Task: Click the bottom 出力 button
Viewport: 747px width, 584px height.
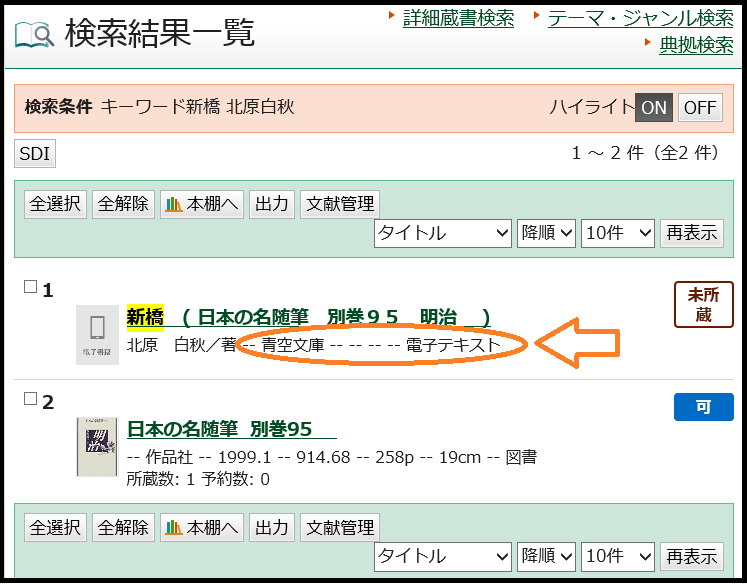Action: [272, 527]
